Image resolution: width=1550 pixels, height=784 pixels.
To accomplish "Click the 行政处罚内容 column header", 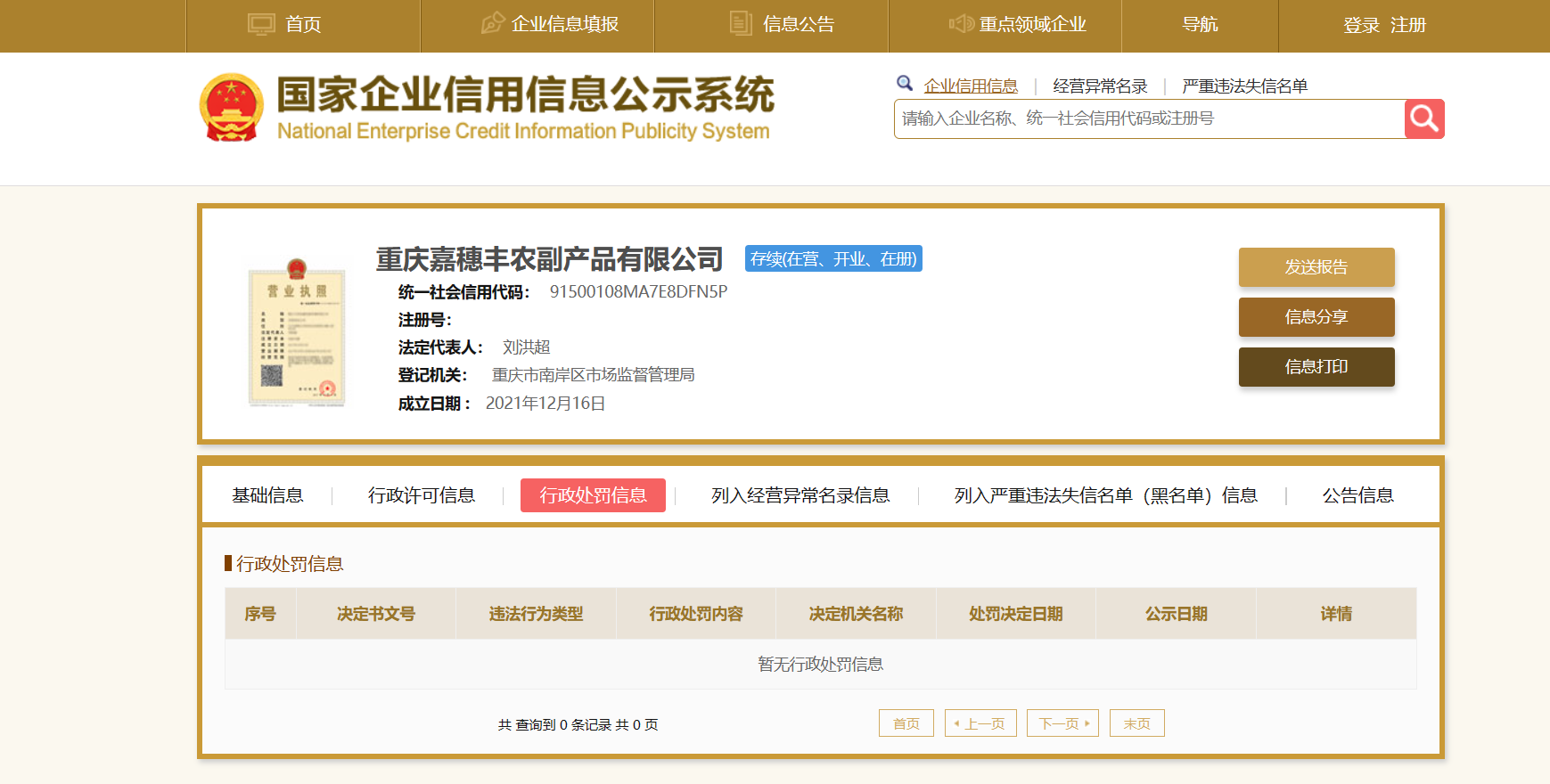I will (x=696, y=614).
